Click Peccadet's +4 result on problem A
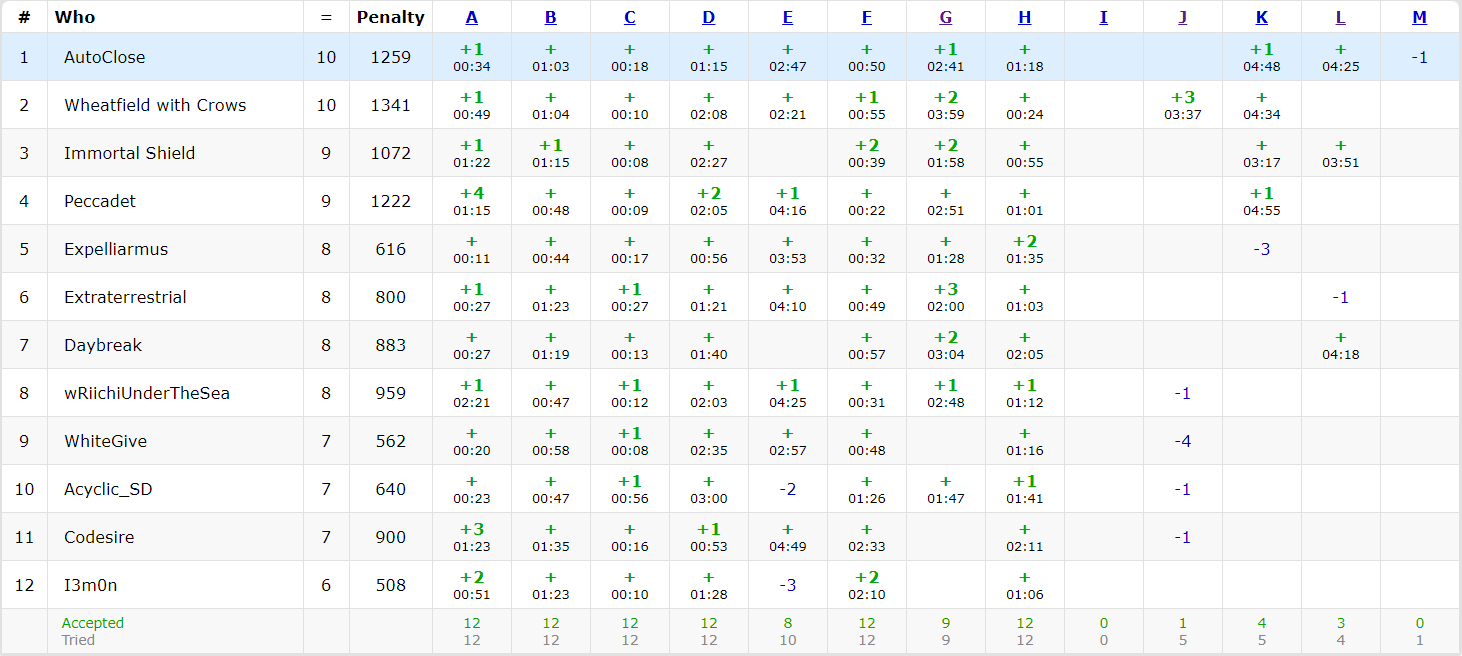The width and height of the screenshot is (1462, 656). click(x=471, y=194)
